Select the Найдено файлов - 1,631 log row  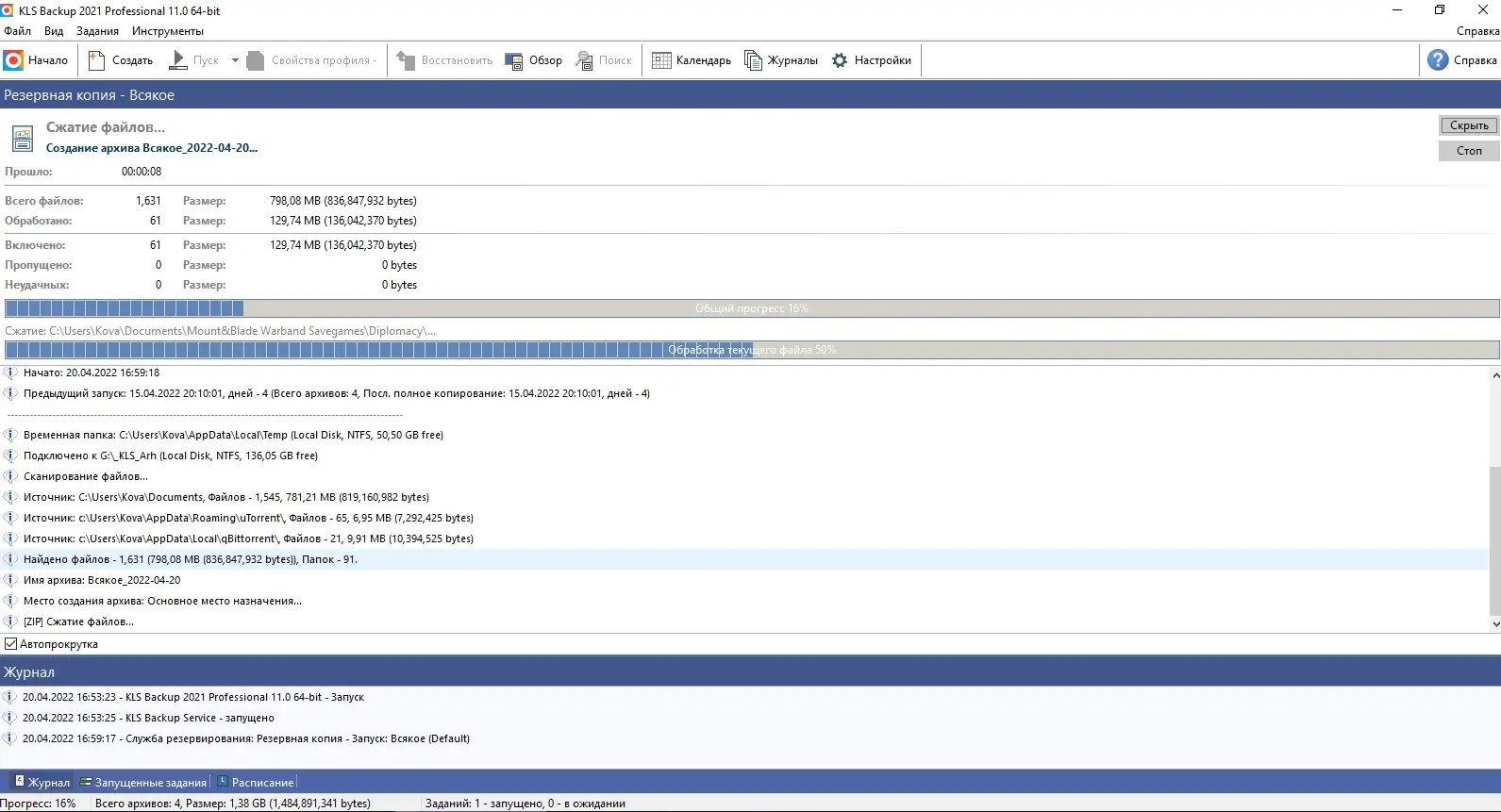(745, 559)
